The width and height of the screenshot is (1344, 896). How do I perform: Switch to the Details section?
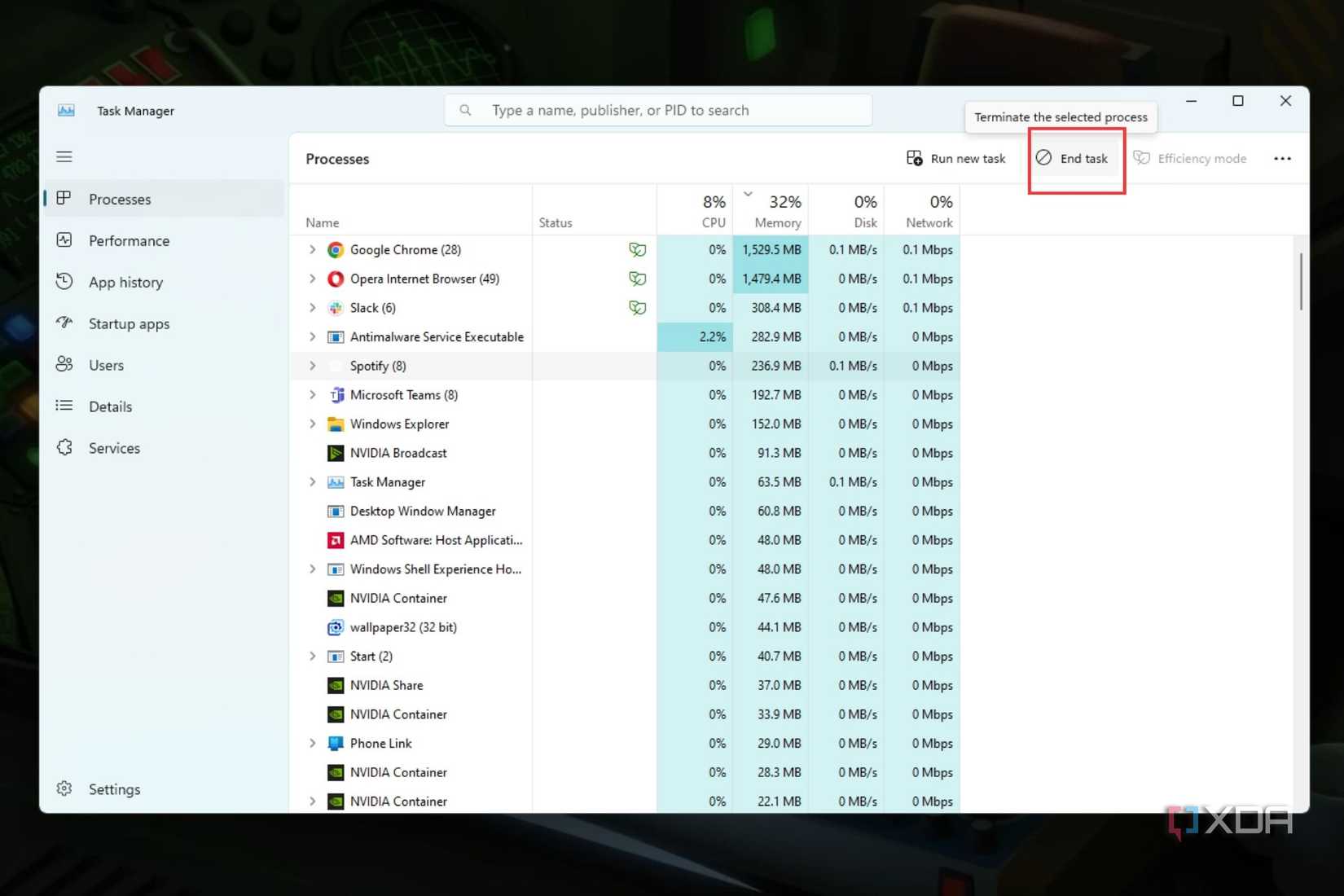click(110, 406)
